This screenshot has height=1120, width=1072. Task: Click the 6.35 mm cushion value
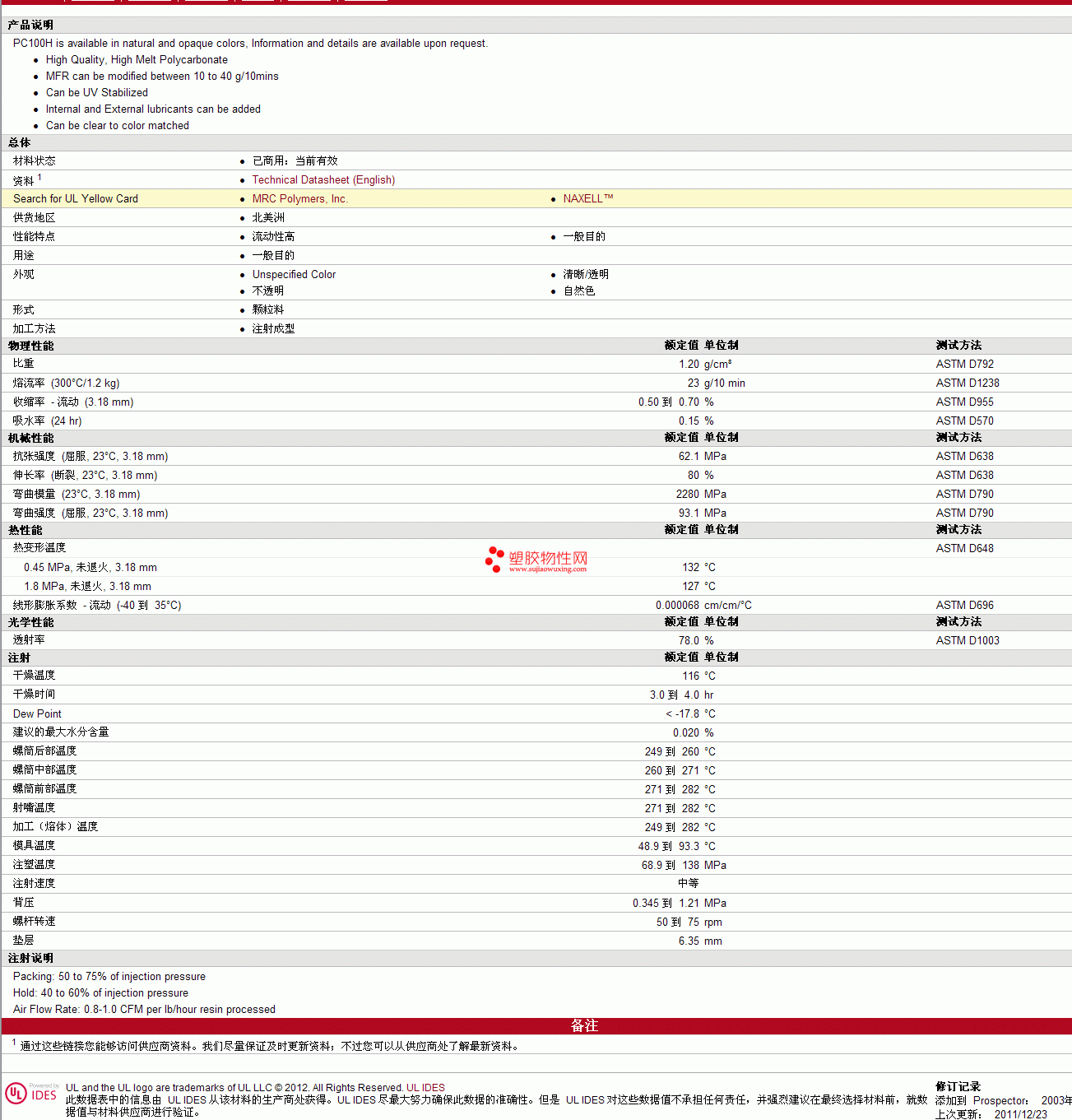click(x=700, y=941)
